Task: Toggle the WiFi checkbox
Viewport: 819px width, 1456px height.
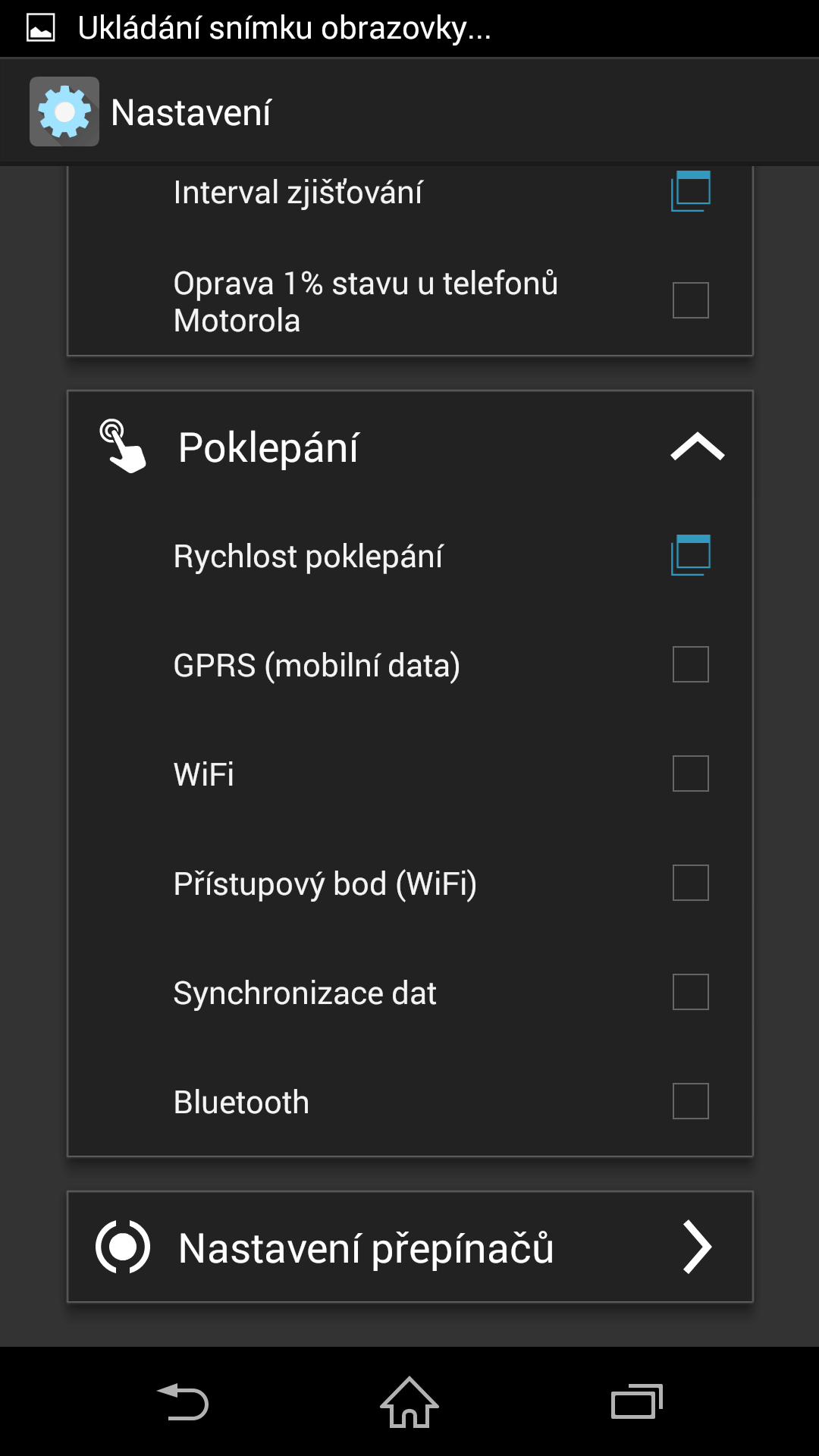Action: tap(691, 773)
